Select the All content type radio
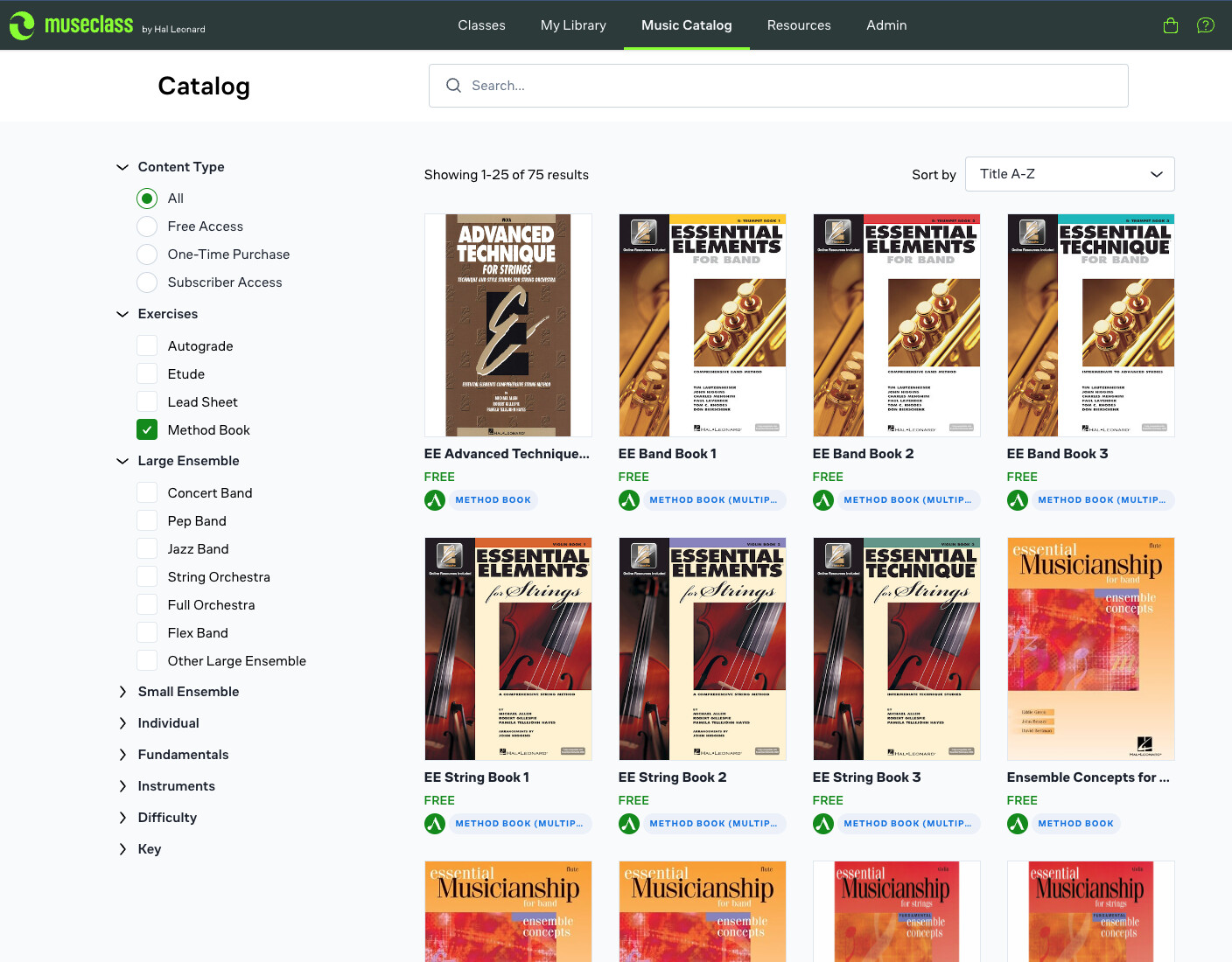This screenshot has height=962, width=1232. 147,199
